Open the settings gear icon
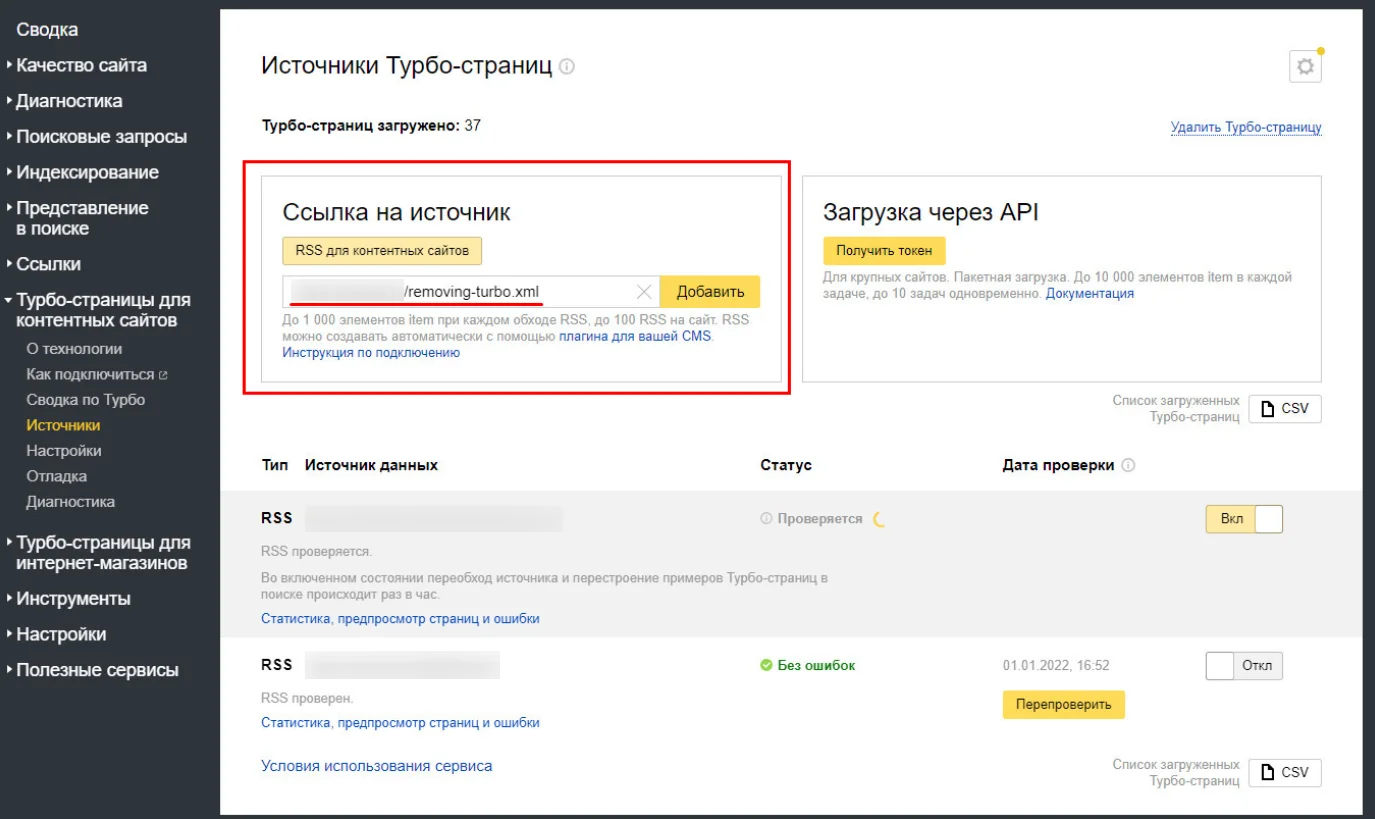 pyautogui.click(x=1305, y=67)
